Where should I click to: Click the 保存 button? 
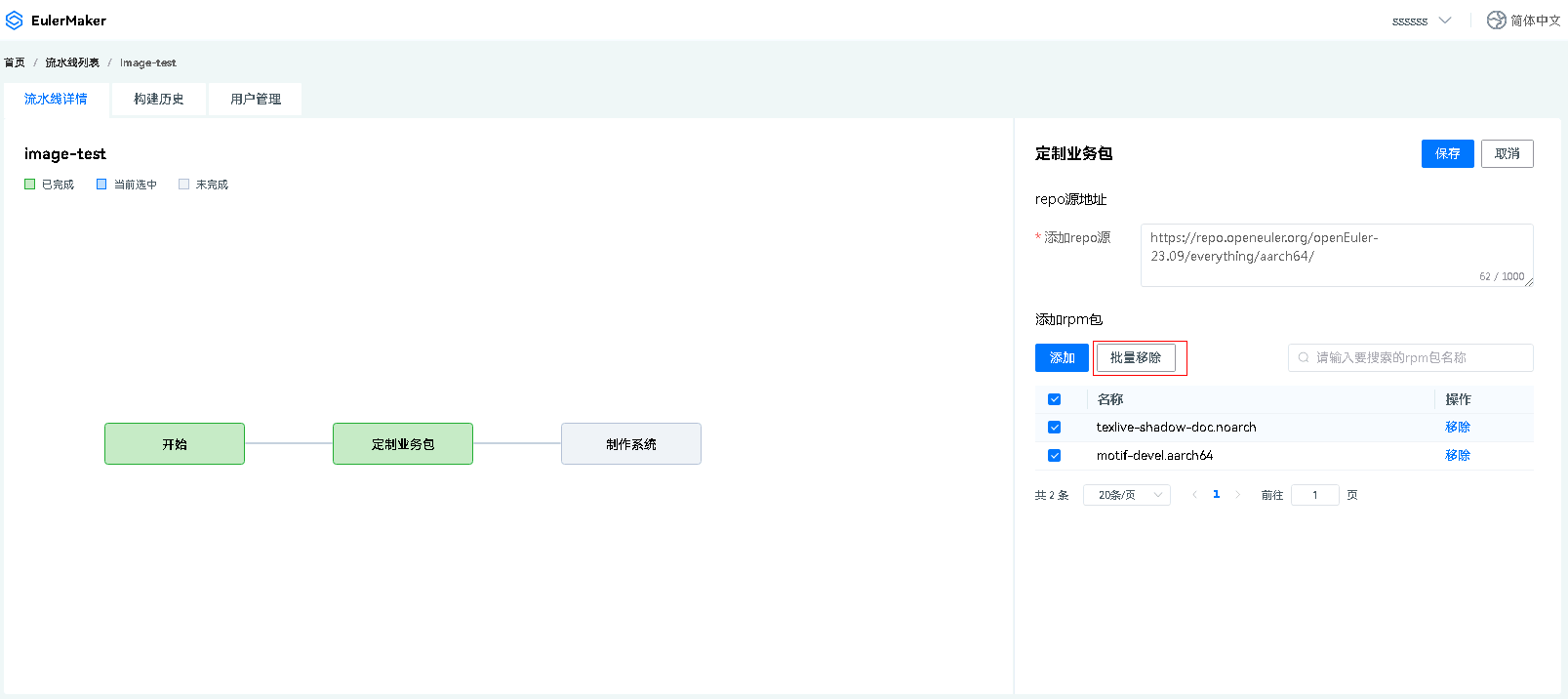pos(1447,154)
